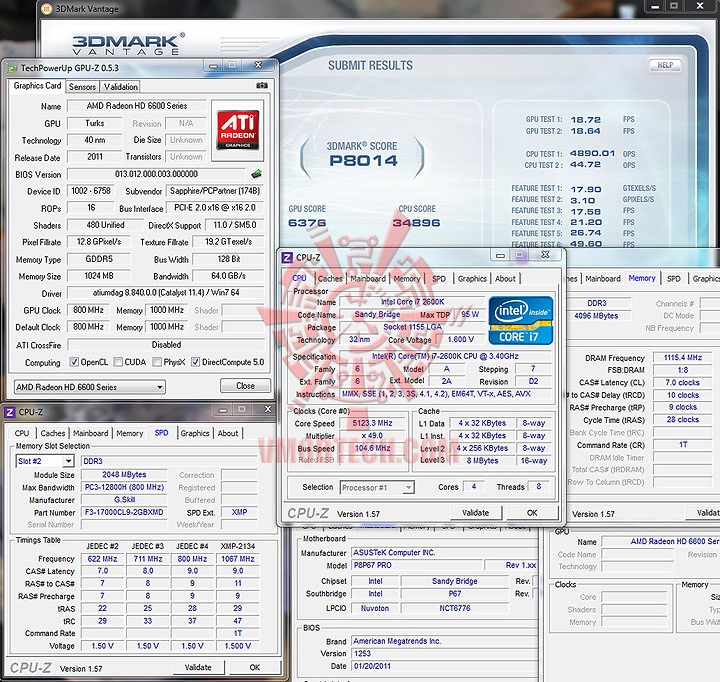Click the GPU-Z screenshot camera icon
The width and height of the screenshot is (720, 682).
pyautogui.click(x=262, y=85)
